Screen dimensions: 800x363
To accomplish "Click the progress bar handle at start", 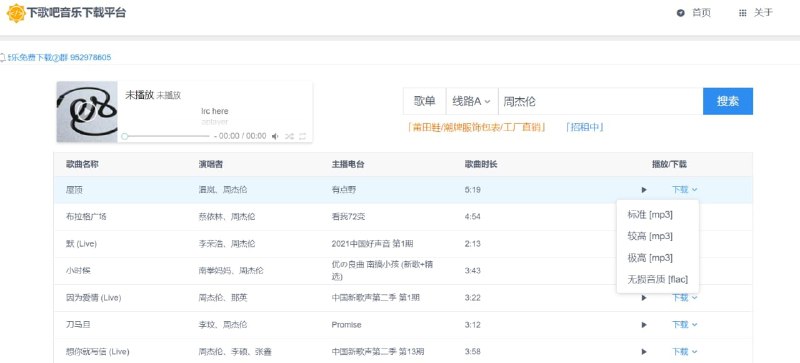I will pos(124,136).
